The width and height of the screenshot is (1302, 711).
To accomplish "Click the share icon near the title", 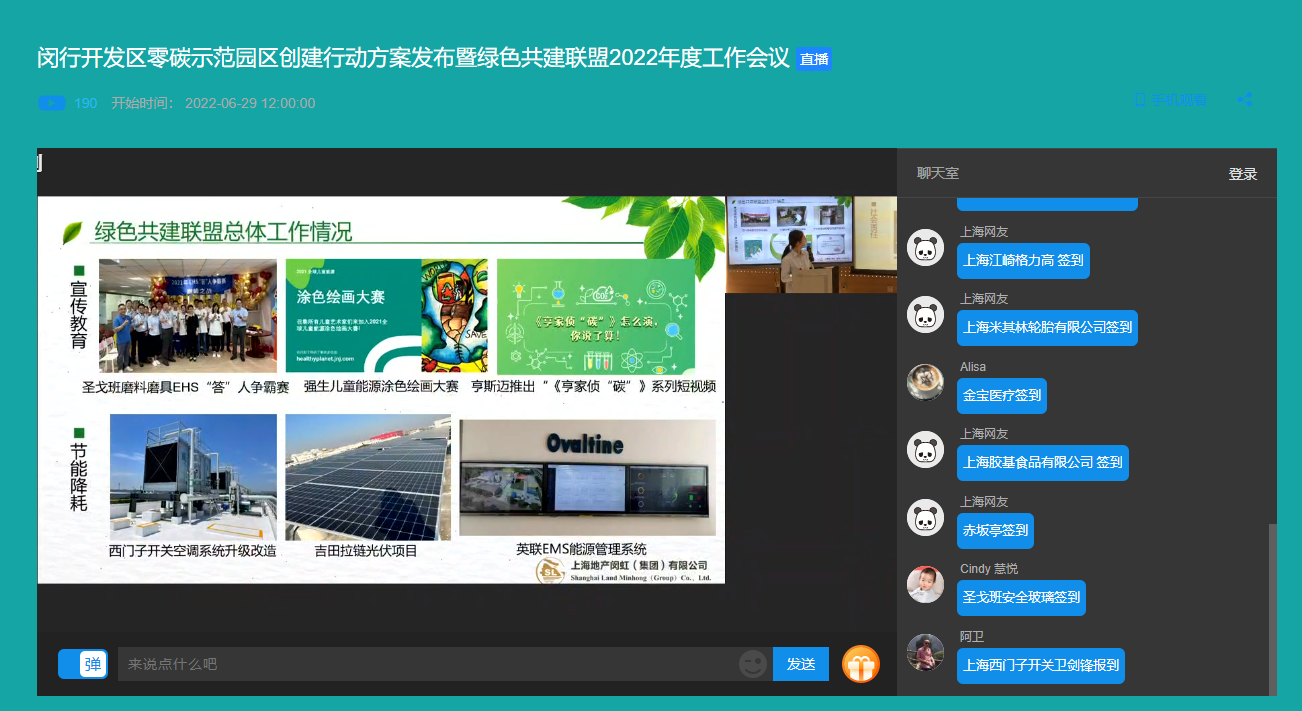I will pos(1245,100).
